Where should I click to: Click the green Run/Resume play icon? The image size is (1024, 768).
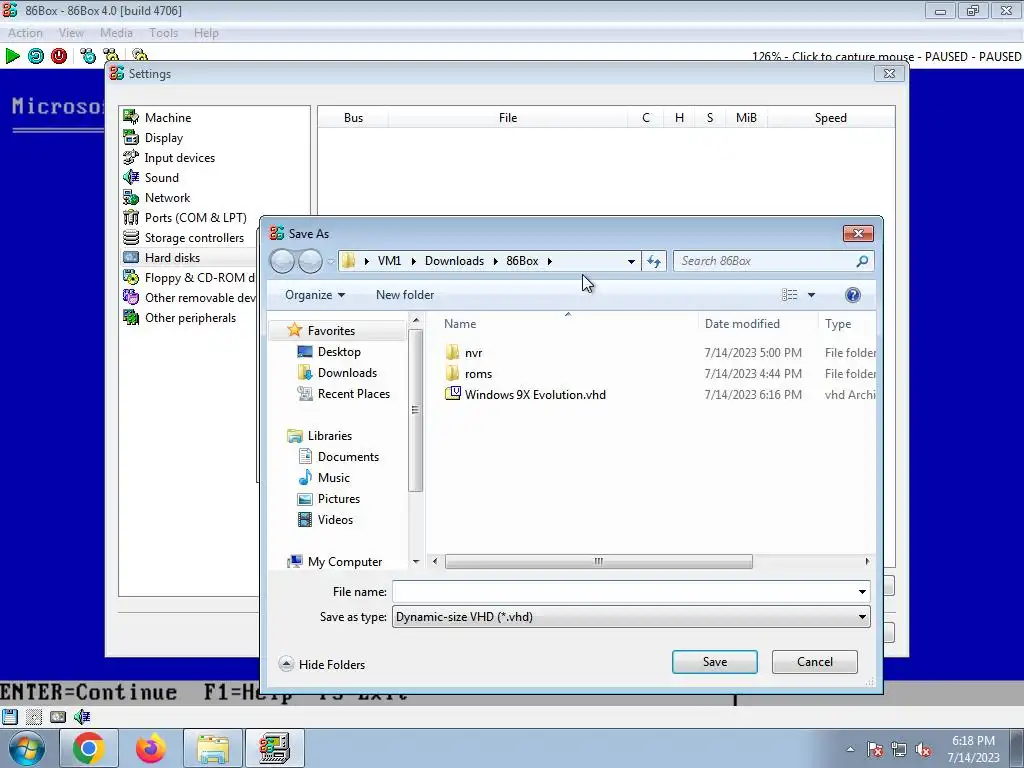(12, 56)
